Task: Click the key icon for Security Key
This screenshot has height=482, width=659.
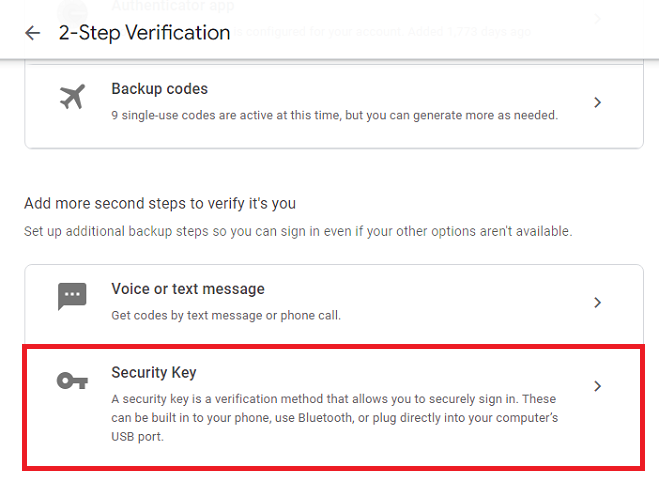Action: click(72, 381)
